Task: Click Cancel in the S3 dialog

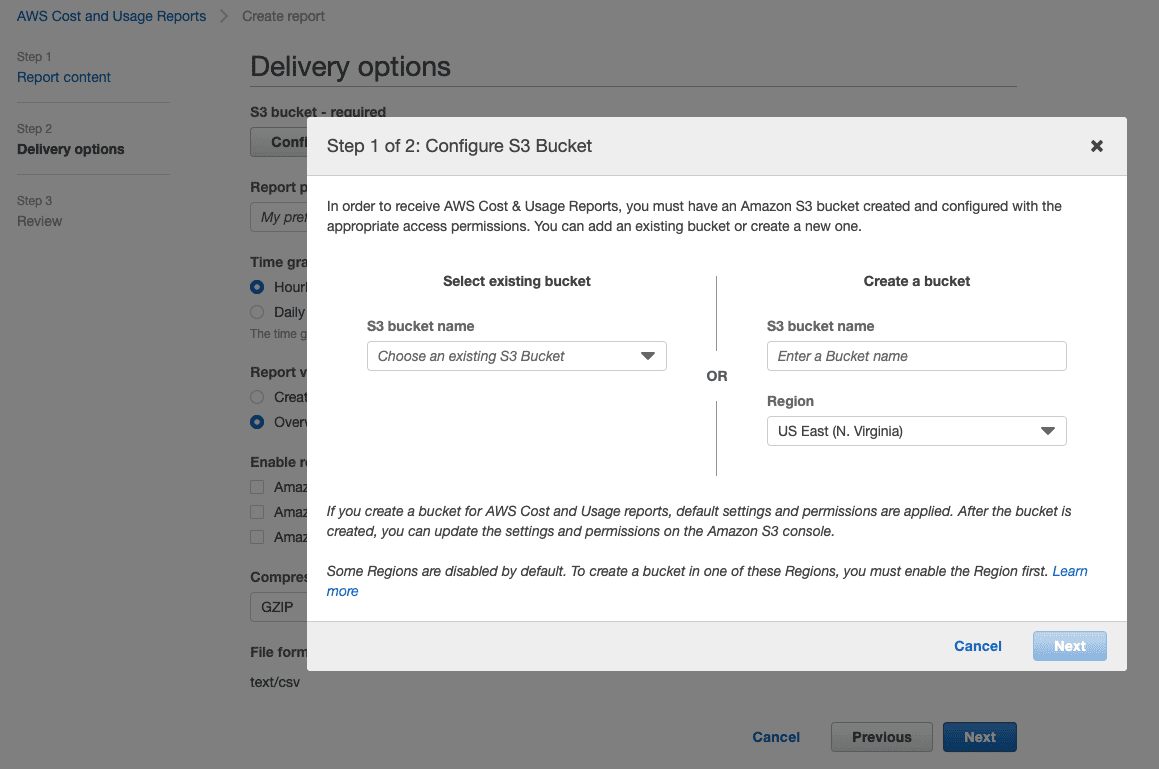Action: tap(977, 646)
